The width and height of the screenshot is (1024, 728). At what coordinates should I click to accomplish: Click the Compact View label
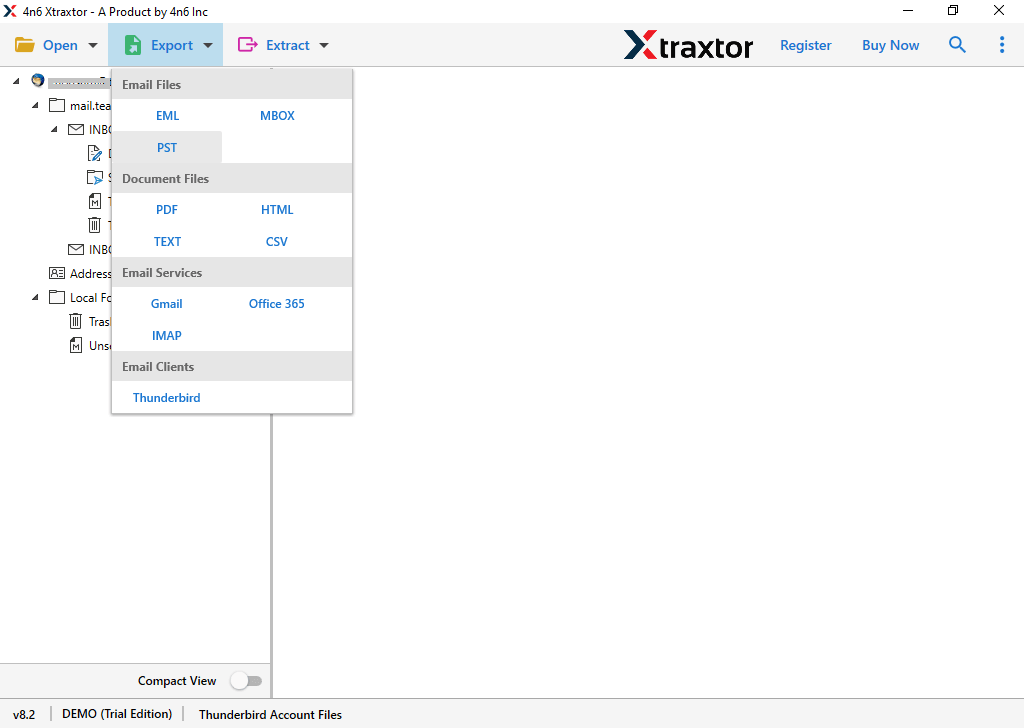[177, 681]
